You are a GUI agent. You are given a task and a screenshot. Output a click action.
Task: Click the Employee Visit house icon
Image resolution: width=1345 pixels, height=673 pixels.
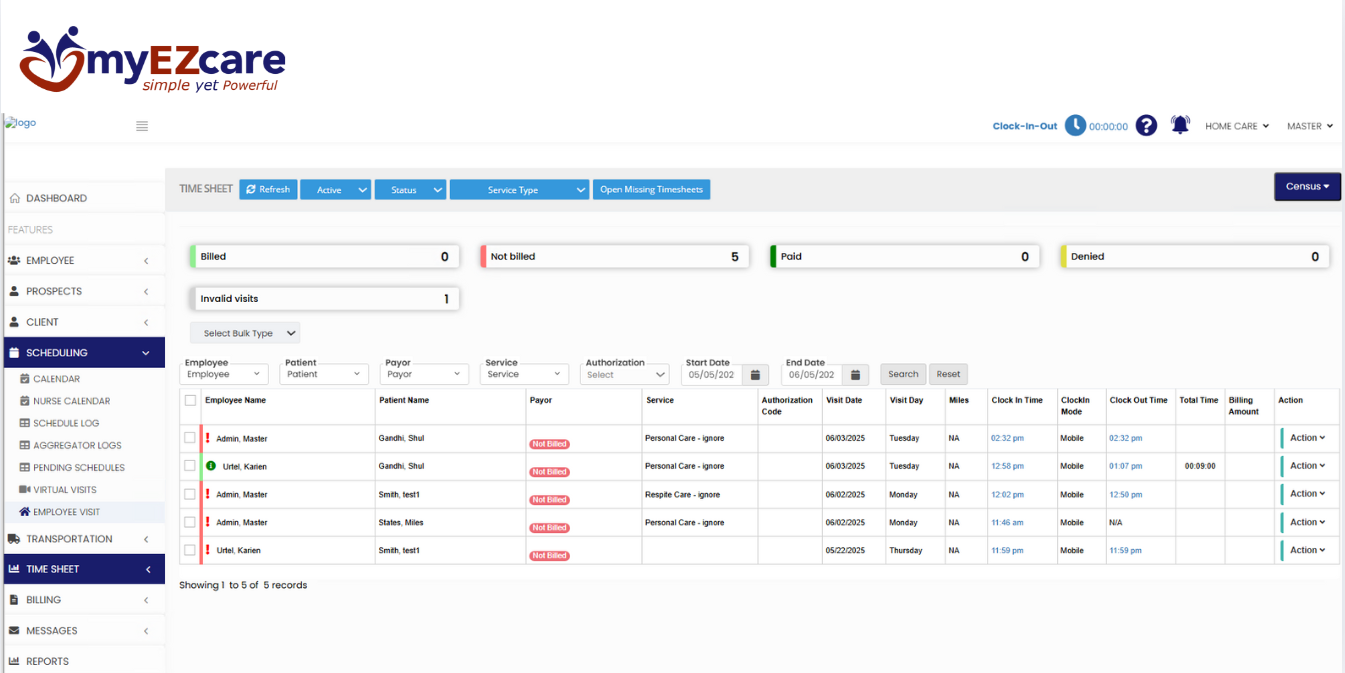tap(25, 512)
